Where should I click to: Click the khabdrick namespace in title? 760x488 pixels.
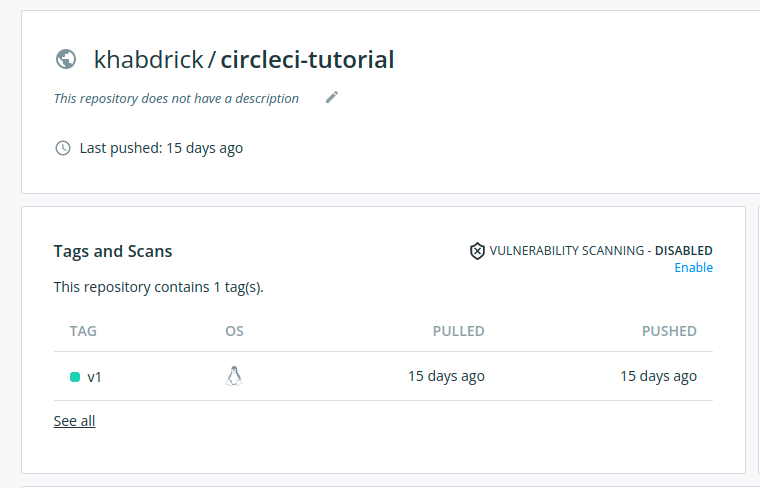click(x=148, y=60)
